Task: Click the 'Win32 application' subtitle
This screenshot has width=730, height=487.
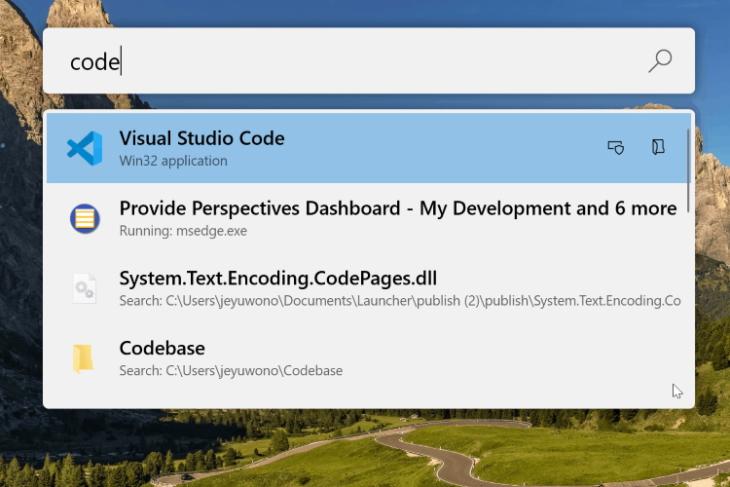Action: point(173,161)
